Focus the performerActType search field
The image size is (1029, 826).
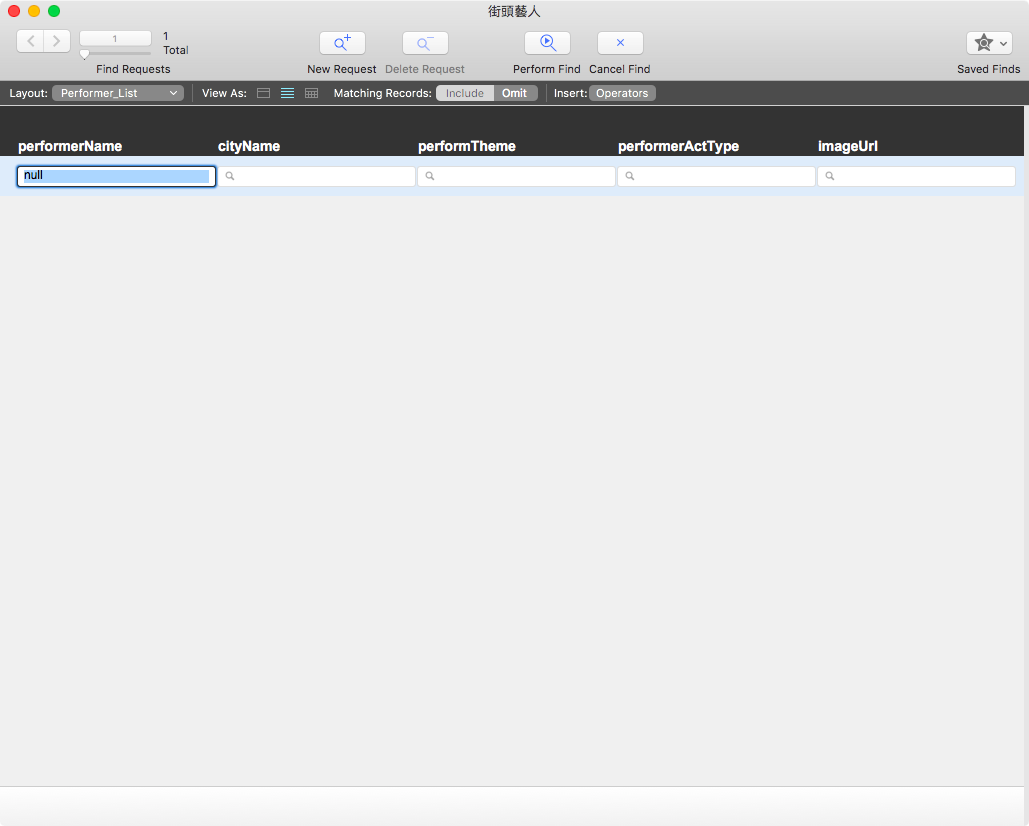(x=717, y=176)
